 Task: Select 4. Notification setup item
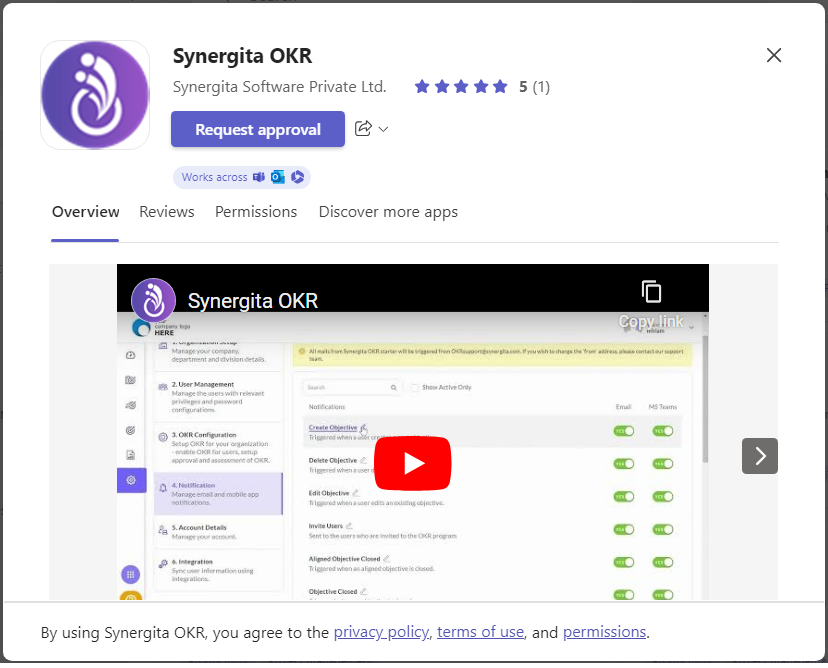[218, 494]
